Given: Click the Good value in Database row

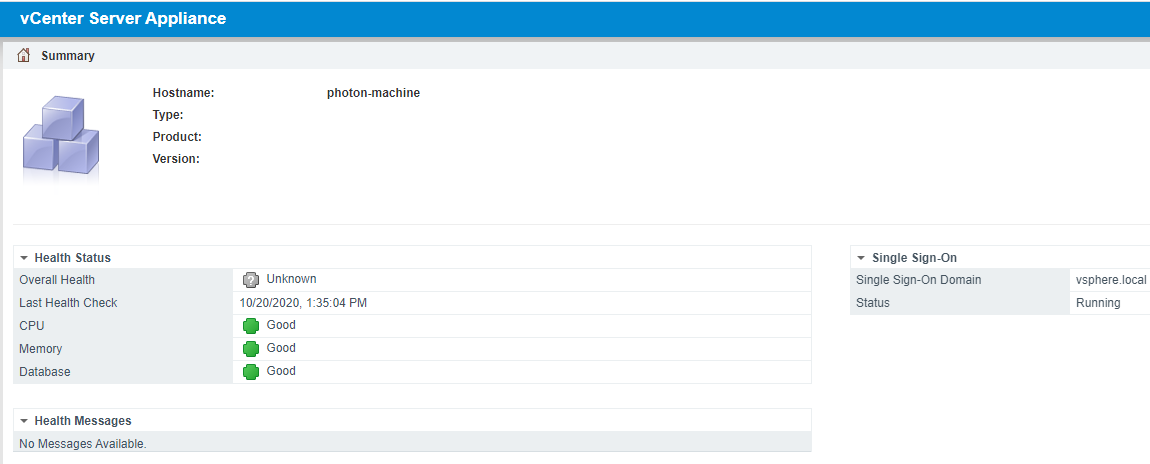Looking at the screenshot, I should click(282, 371).
